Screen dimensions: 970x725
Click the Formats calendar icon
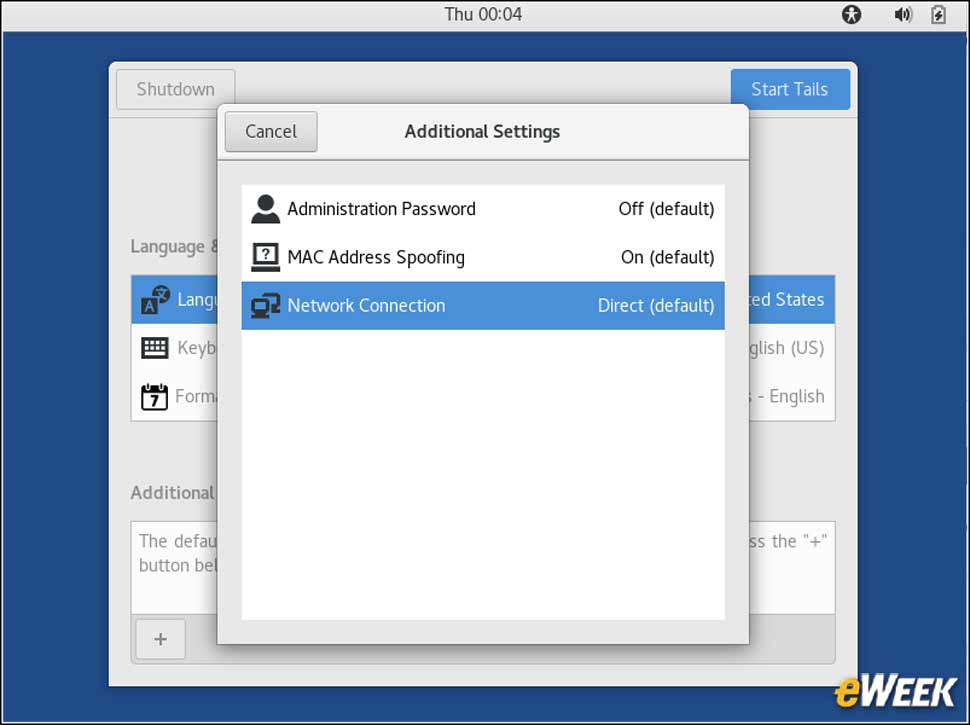[154, 397]
